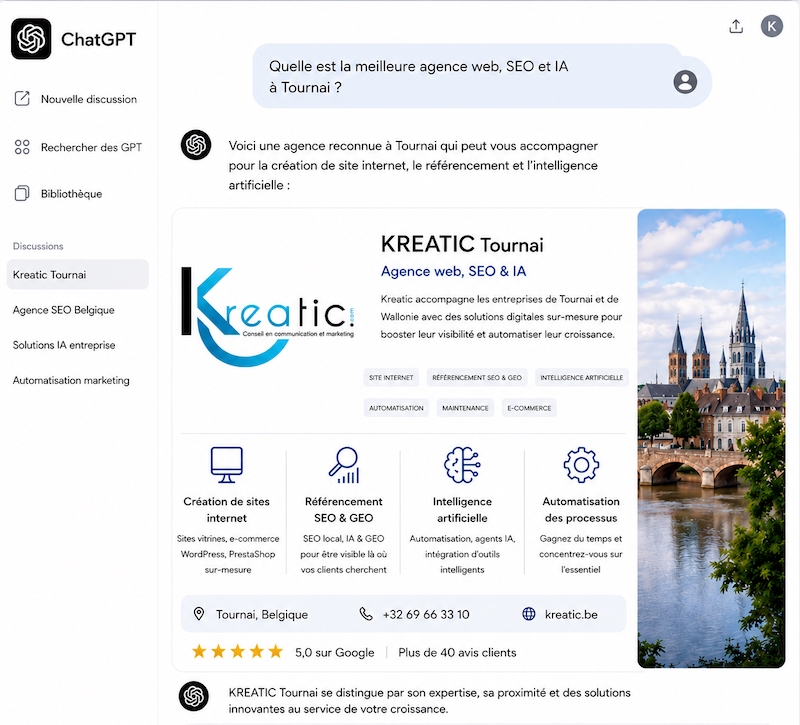
Task: Click the RÉFÉRENCEMENT SEO & GEO tag
Action: point(477,378)
